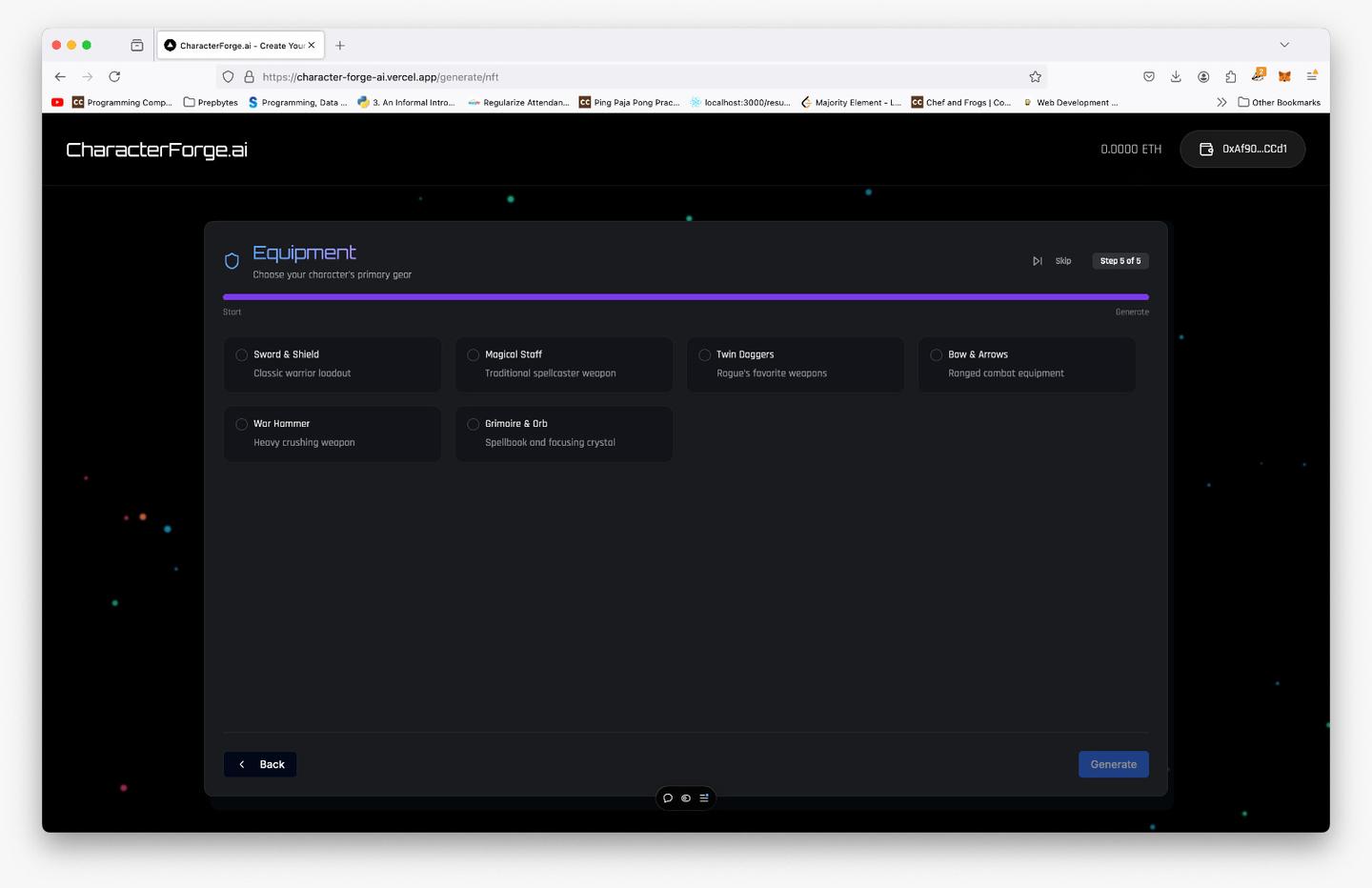The width and height of the screenshot is (1372, 888).
Task: Open the Firefox View icon
Action: click(x=137, y=45)
